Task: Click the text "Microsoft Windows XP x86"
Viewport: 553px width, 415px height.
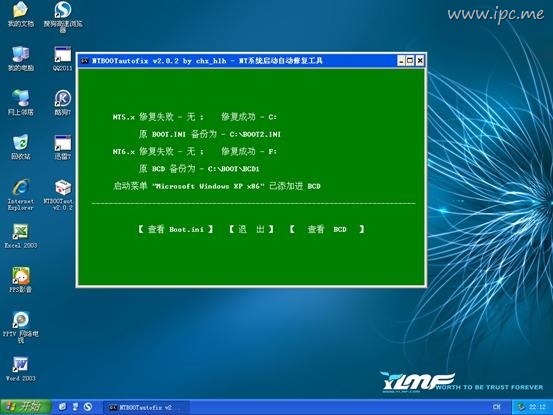Action: (x=208, y=186)
